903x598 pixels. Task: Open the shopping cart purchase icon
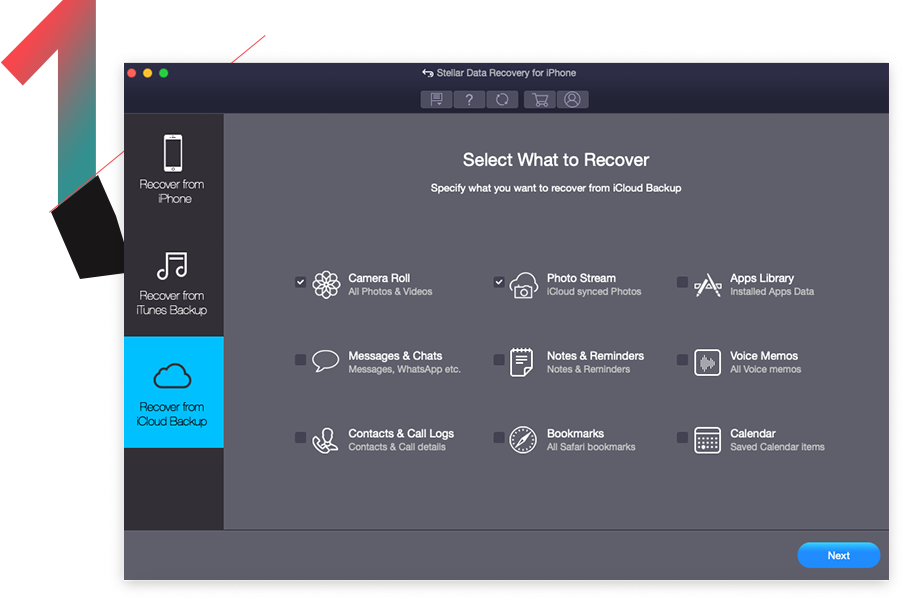tap(540, 99)
